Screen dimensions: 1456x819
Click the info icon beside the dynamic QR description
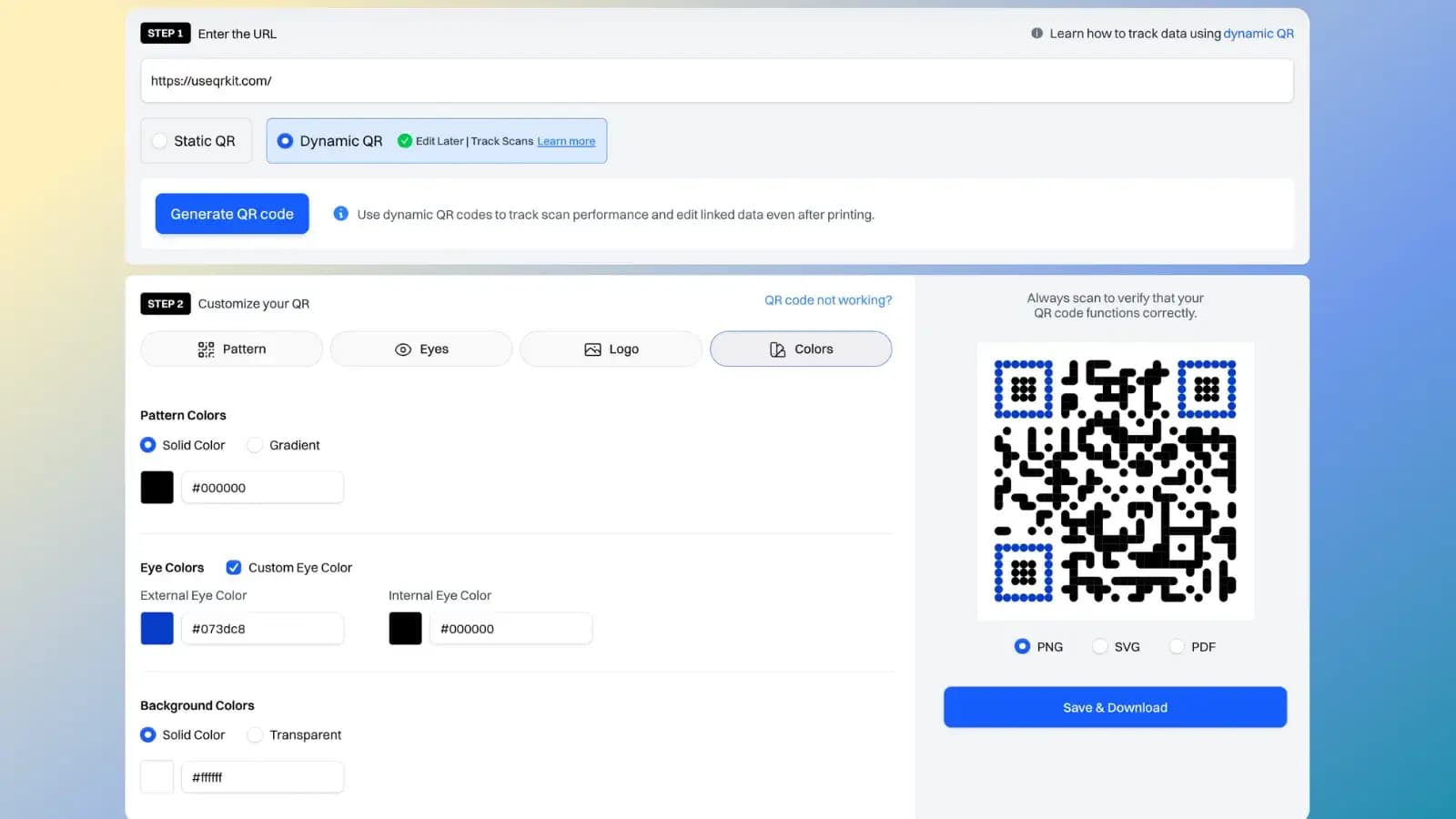pyautogui.click(x=340, y=214)
